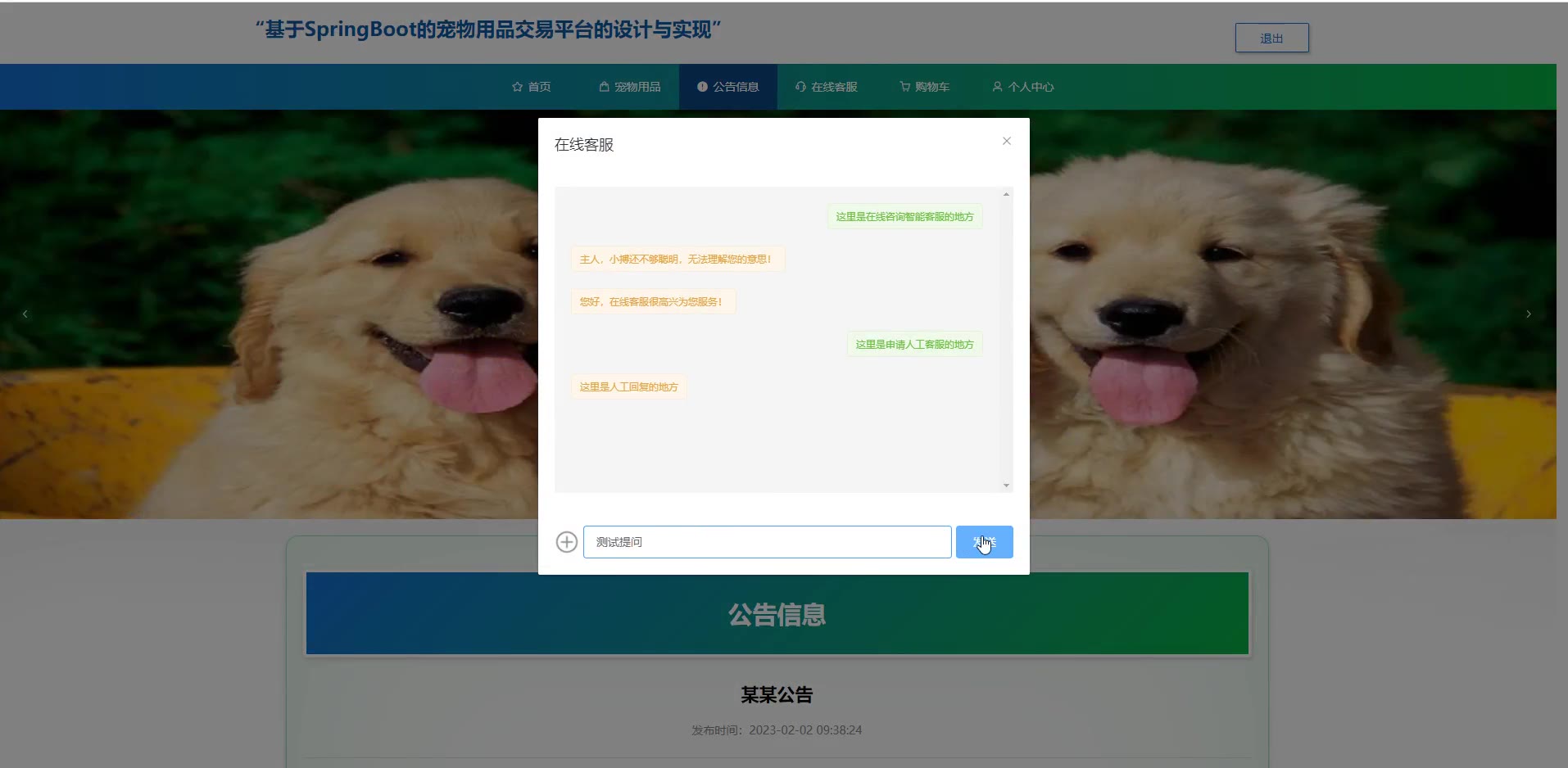This screenshot has width=1568, height=768.
Task: Close the 在线客服 chat dialog
Action: pyautogui.click(x=1007, y=141)
